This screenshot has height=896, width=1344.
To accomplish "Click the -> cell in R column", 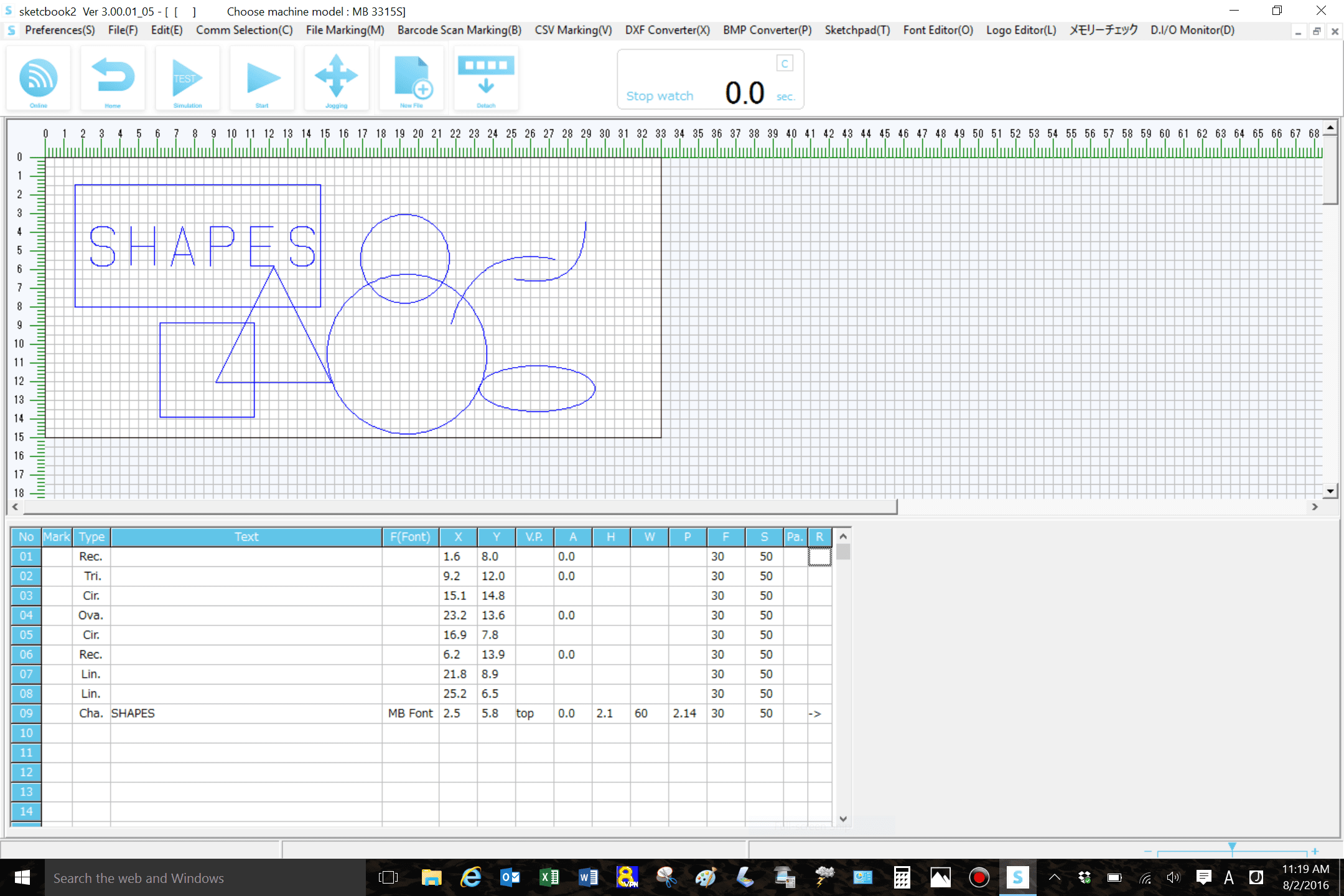I will click(x=819, y=713).
